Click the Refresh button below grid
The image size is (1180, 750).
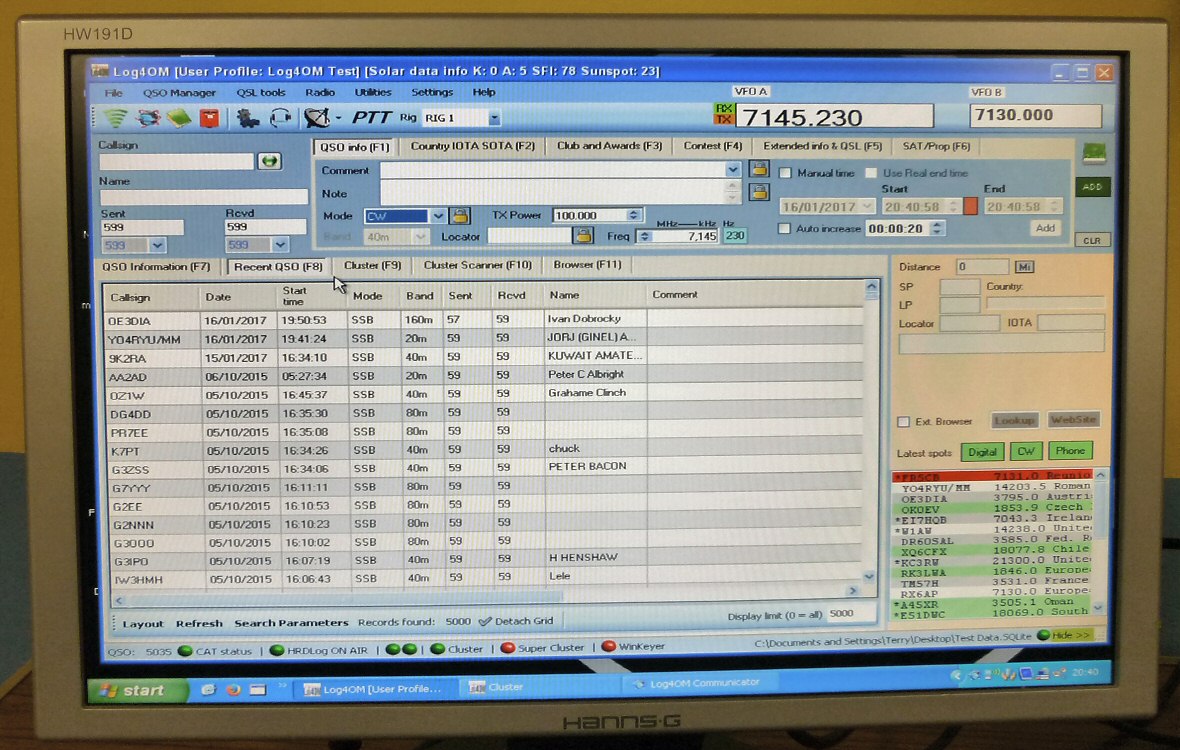[199, 624]
